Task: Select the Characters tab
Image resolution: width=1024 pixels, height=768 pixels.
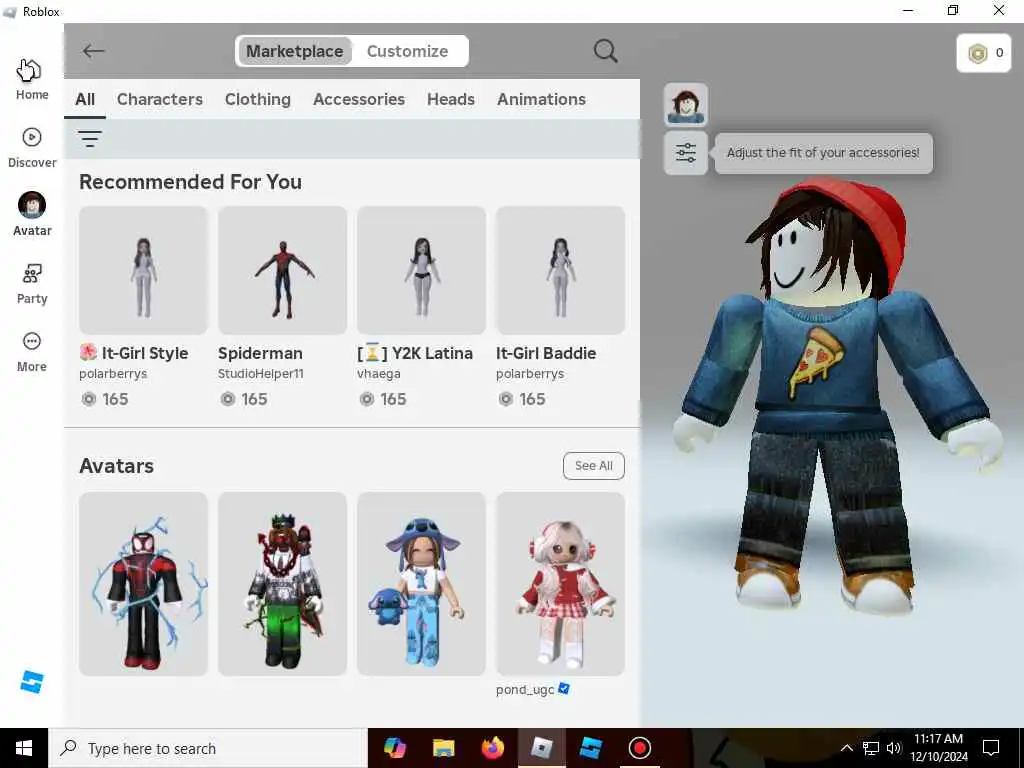Action: (x=160, y=99)
